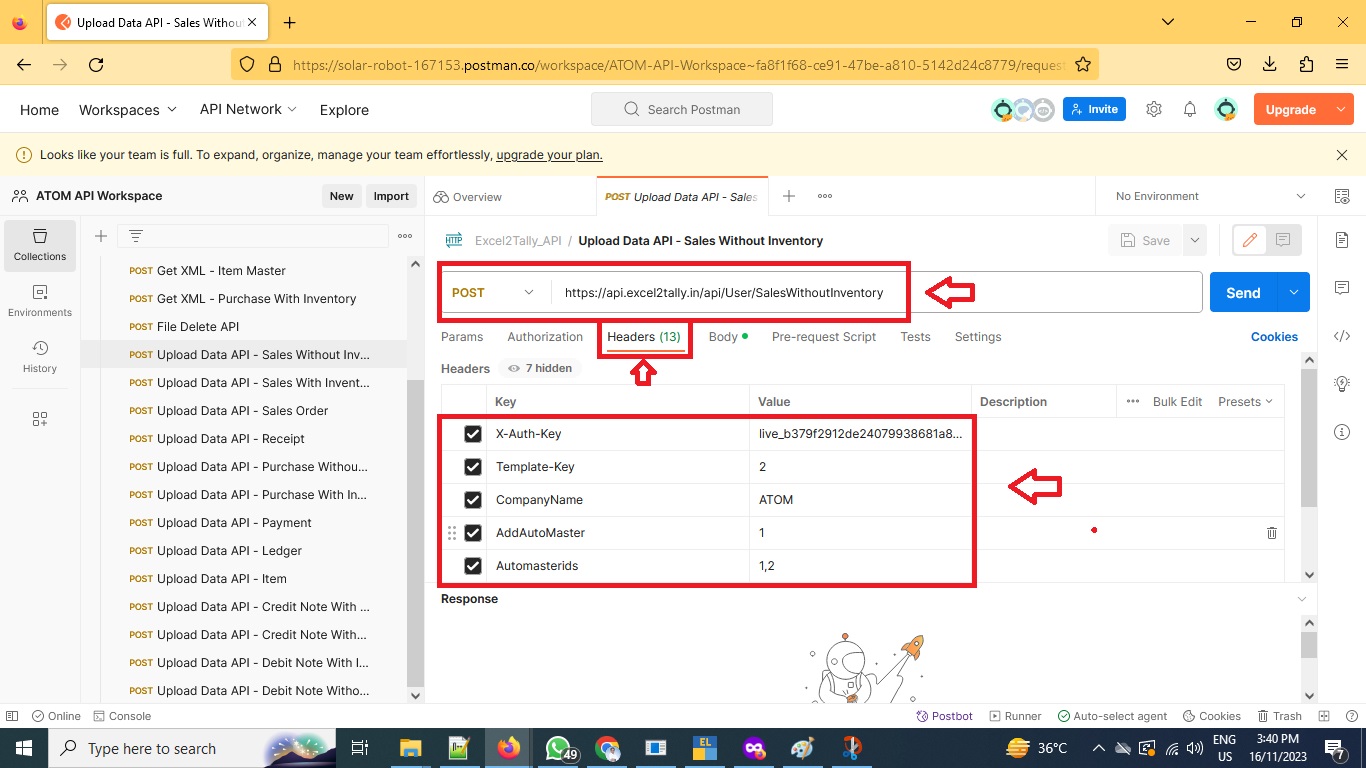1366x768 pixels.
Task: Open the History sidebar panel
Action: [x=40, y=357]
